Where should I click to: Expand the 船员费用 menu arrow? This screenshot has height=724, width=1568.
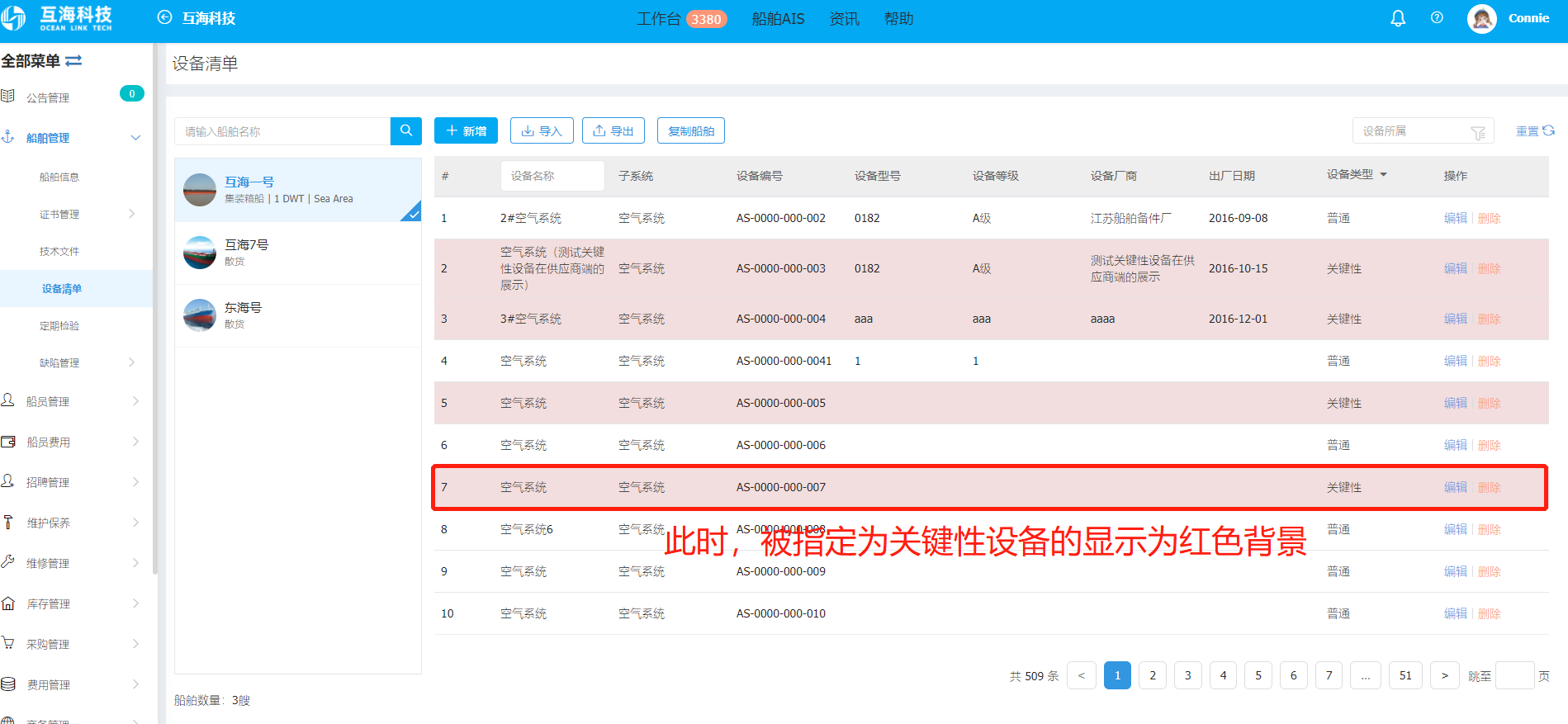coord(135,442)
